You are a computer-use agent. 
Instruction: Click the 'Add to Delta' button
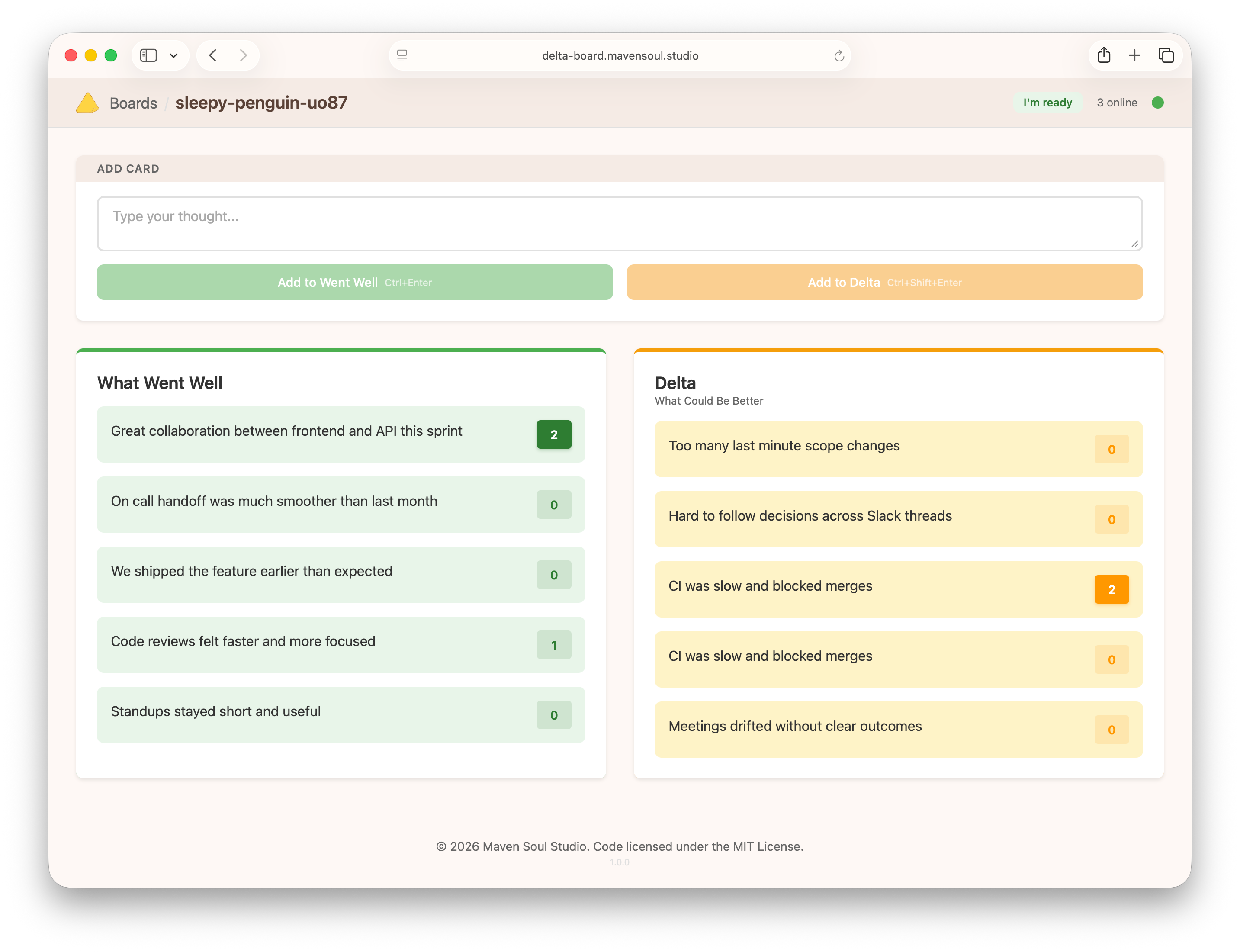(884, 282)
